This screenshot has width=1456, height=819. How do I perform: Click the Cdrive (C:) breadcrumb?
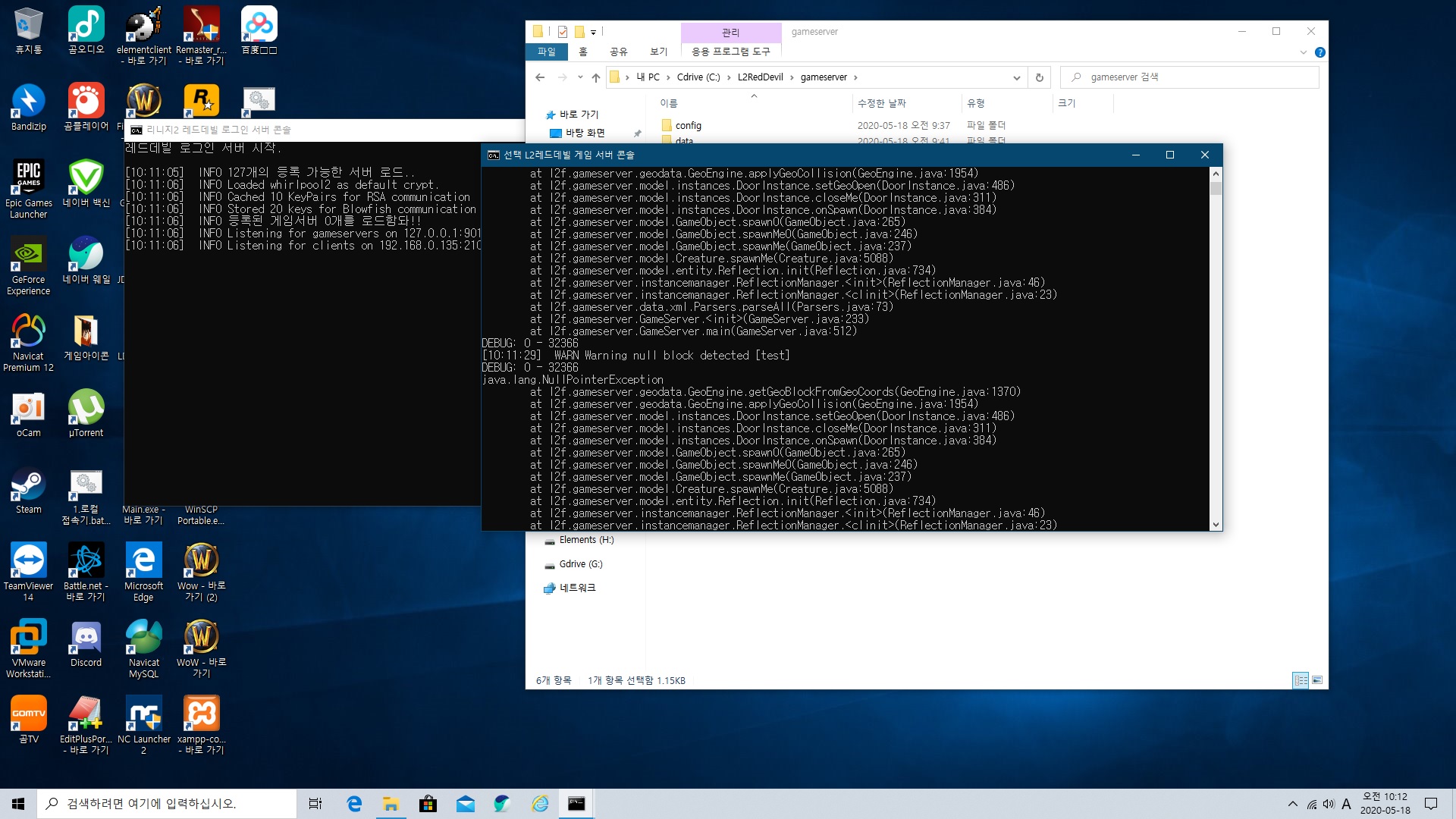[x=698, y=77]
